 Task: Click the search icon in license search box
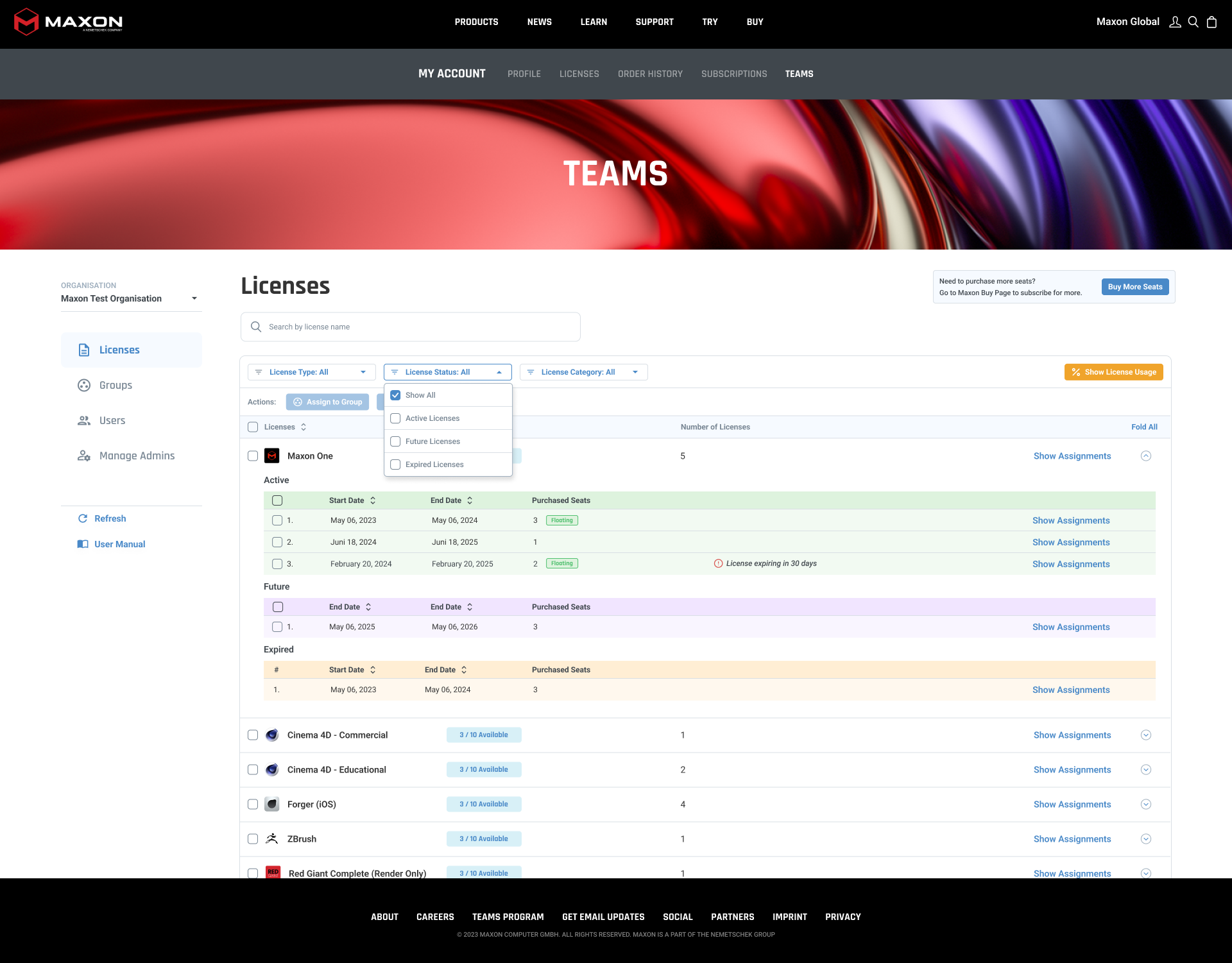(x=256, y=327)
